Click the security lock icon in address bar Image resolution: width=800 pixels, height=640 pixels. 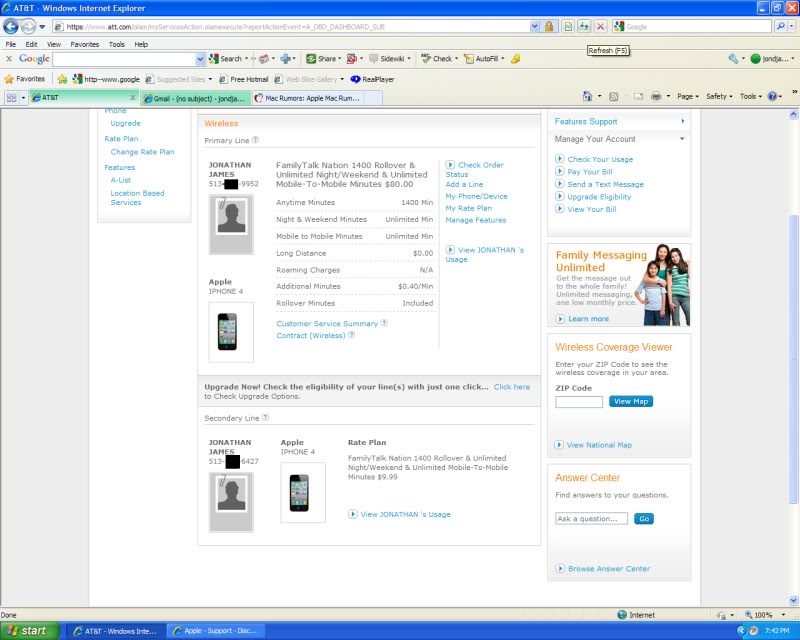[x=548, y=26]
